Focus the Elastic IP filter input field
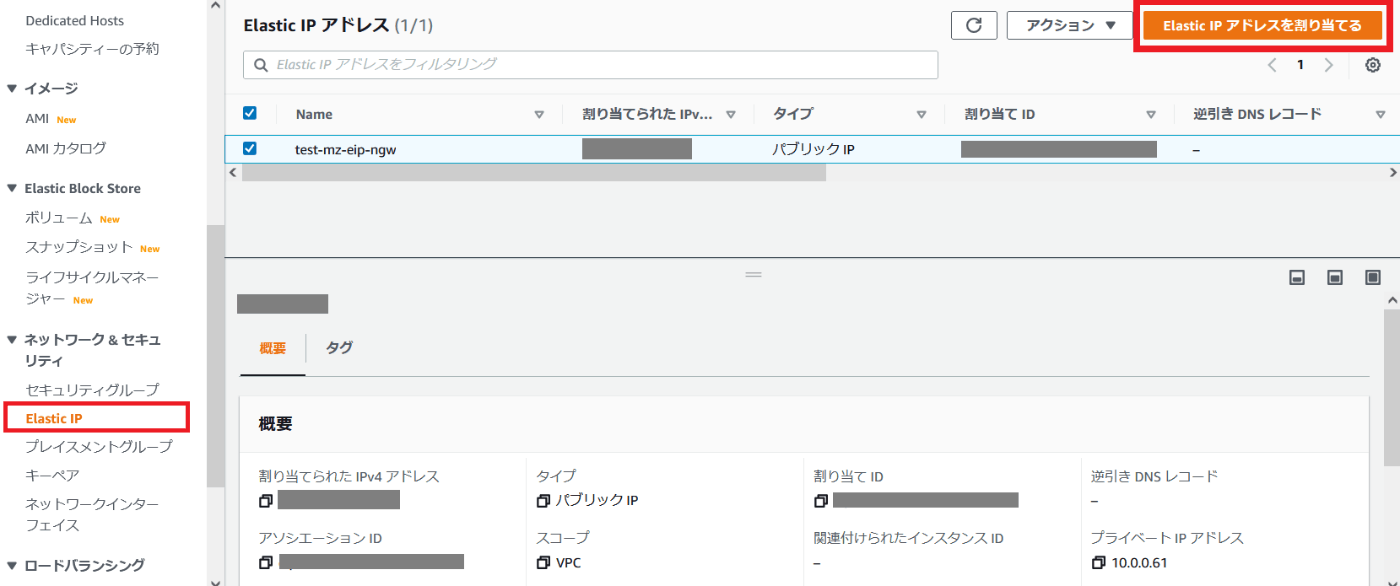This screenshot has height=586, width=1400. coord(591,65)
